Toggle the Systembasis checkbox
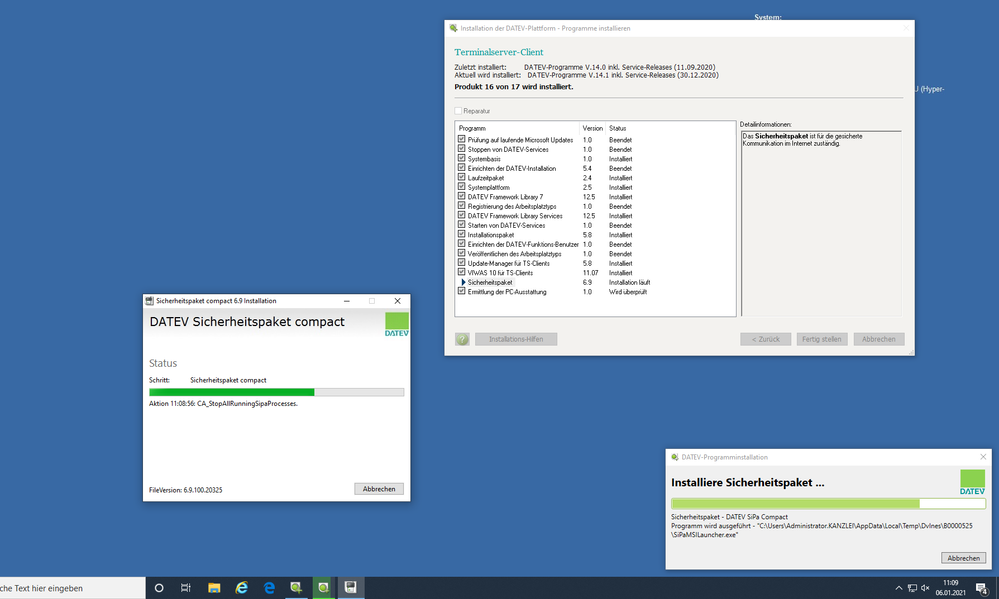Viewport: 999px width, 599px height. [x=461, y=159]
